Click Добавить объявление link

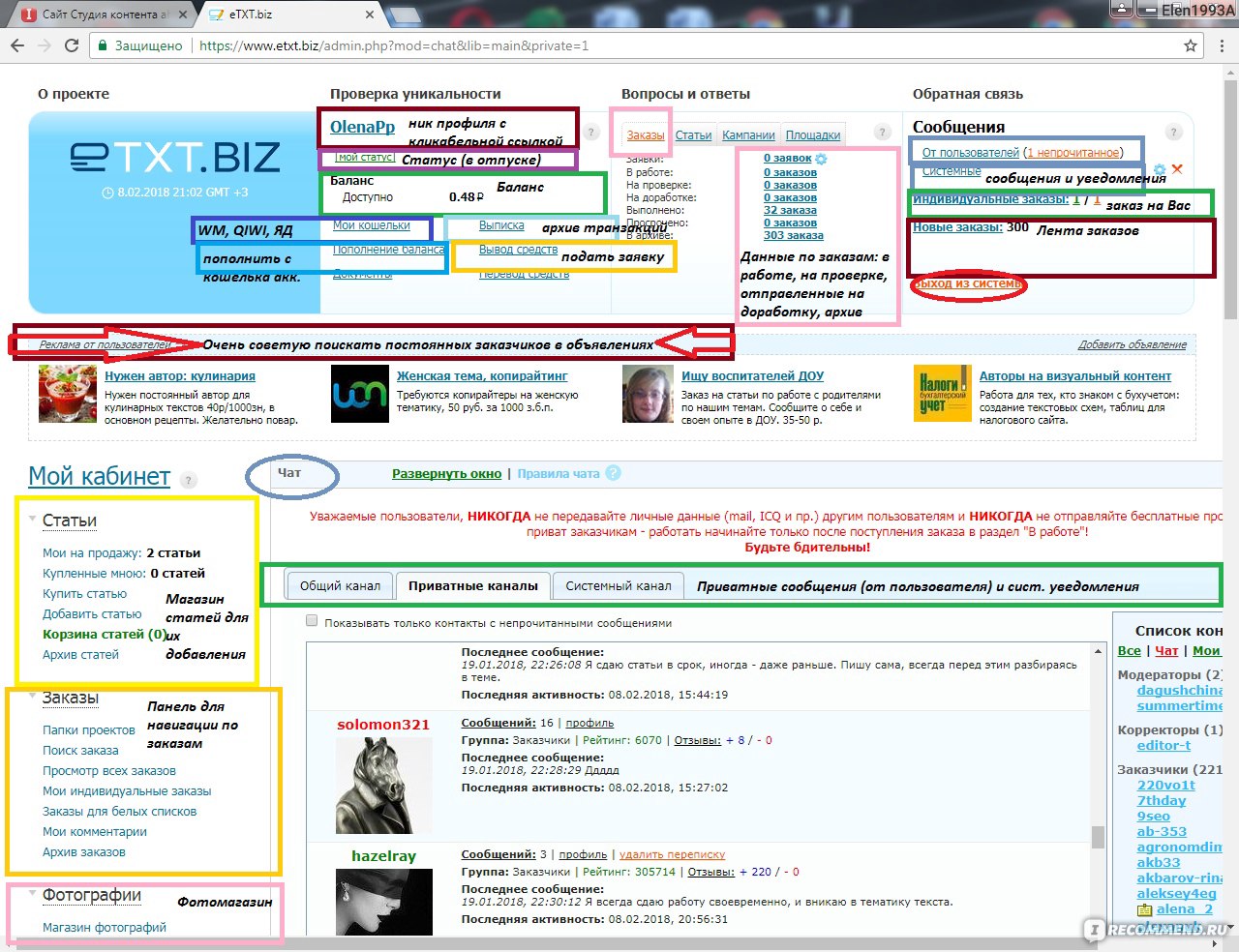(x=1133, y=344)
